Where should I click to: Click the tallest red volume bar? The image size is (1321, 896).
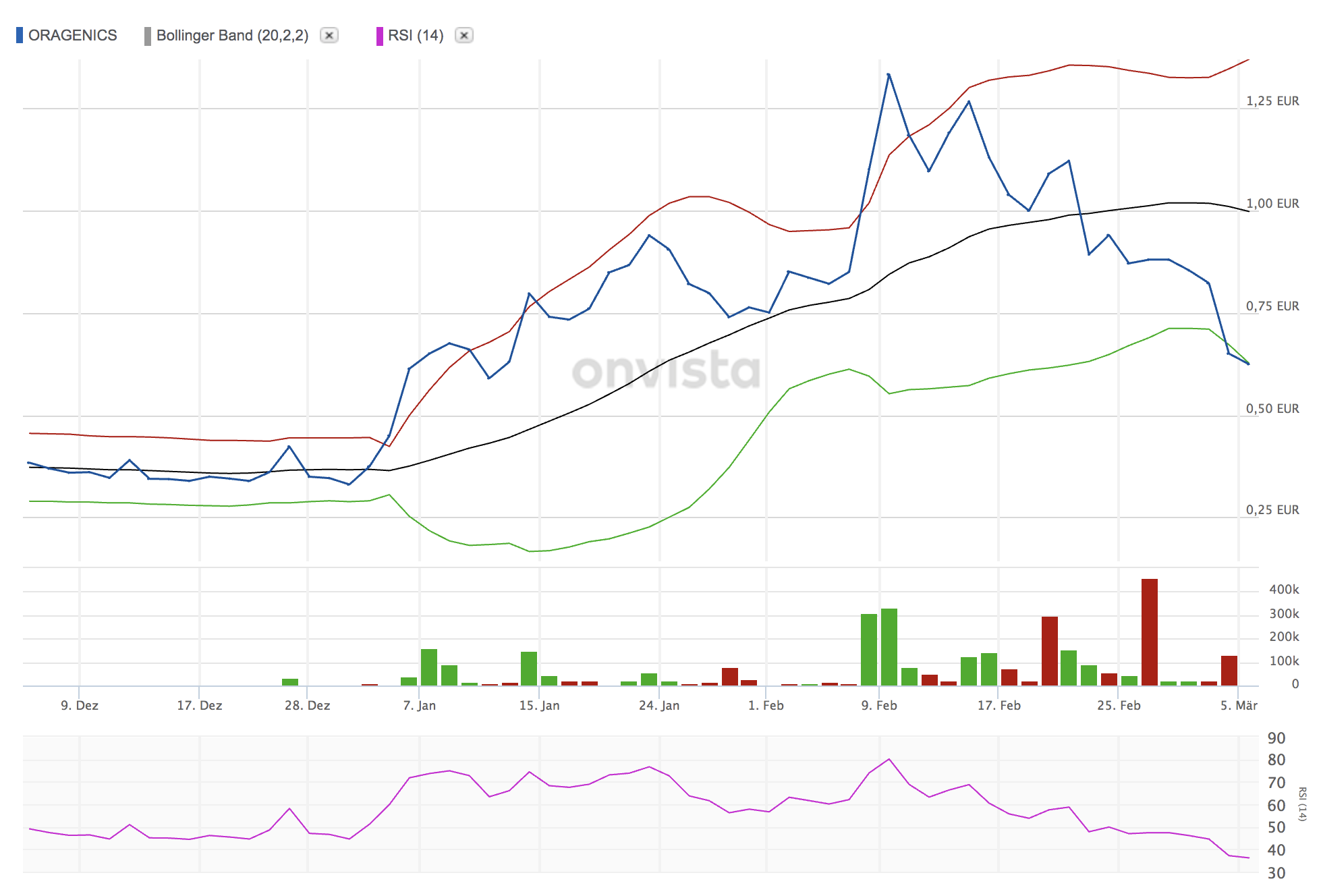click(x=1150, y=632)
